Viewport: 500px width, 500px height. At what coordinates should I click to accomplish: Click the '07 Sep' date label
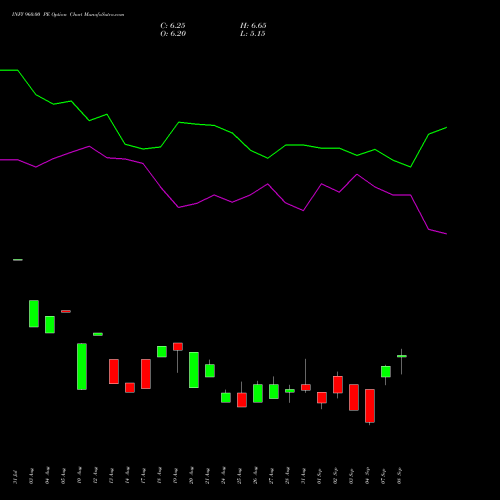tap(384, 476)
